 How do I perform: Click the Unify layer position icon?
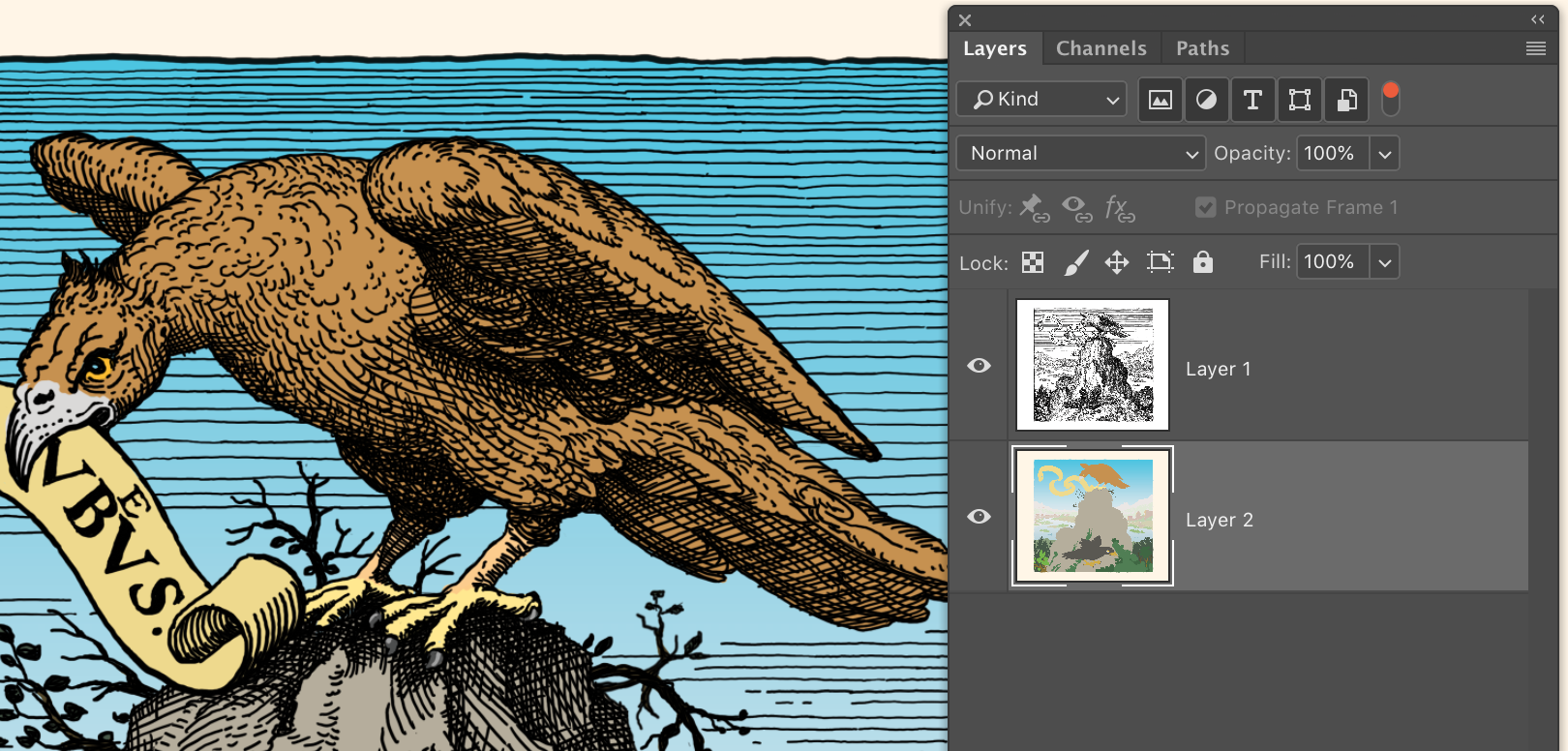pyautogui.click(x=1035, y=208)
